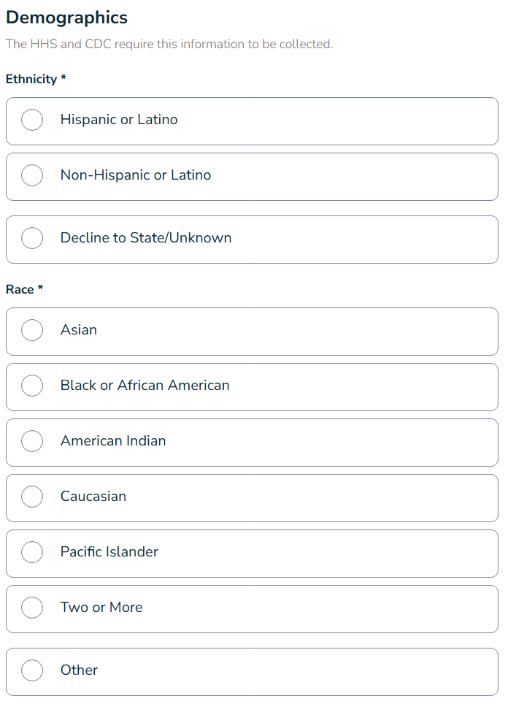Click the Ethnicity required field label
Image resolution: width=516 pixels, height=708 pixels.
coord(36,79)
